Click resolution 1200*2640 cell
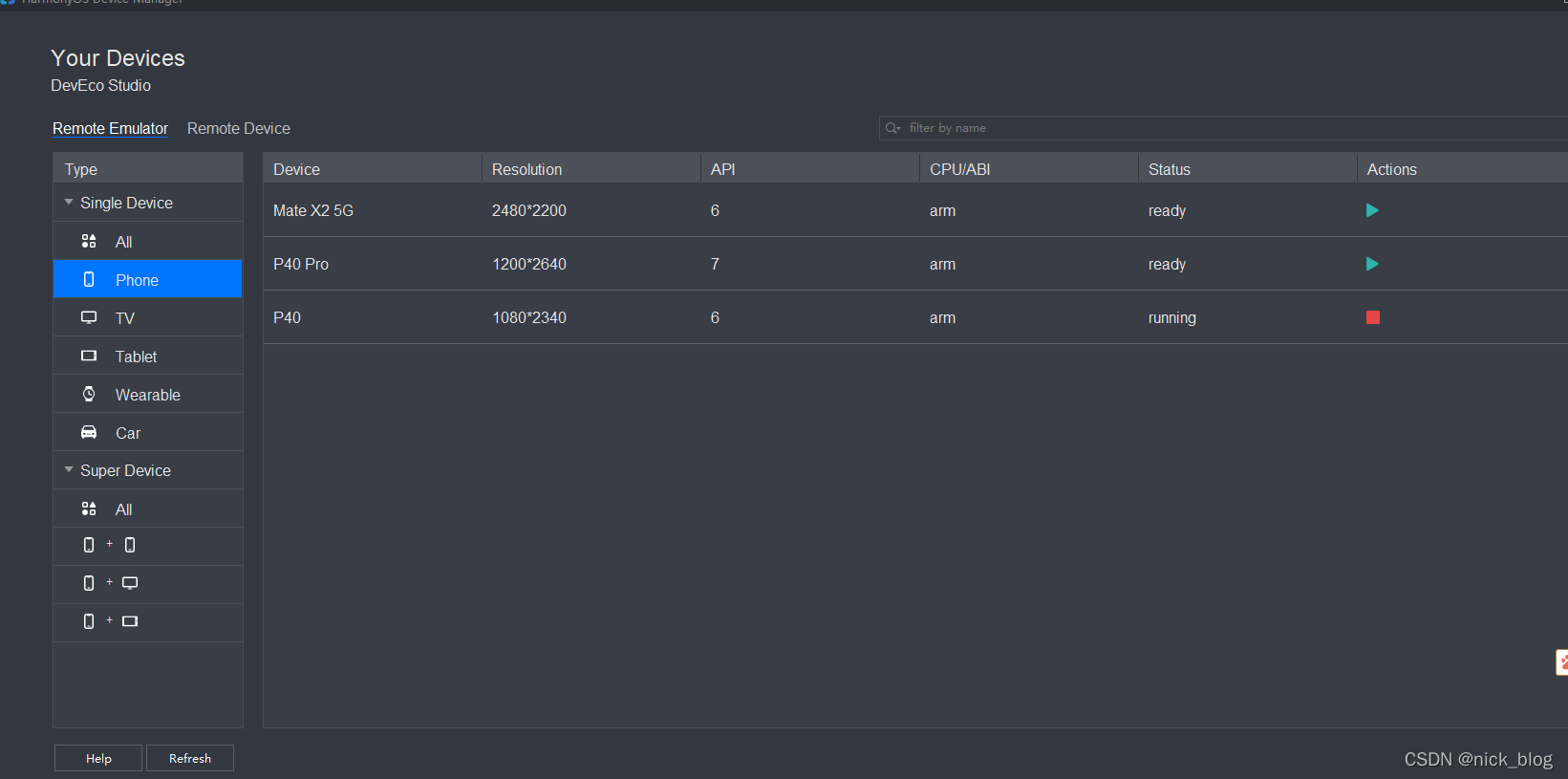This screenshot has width=1568, height=779. point(529,264)
